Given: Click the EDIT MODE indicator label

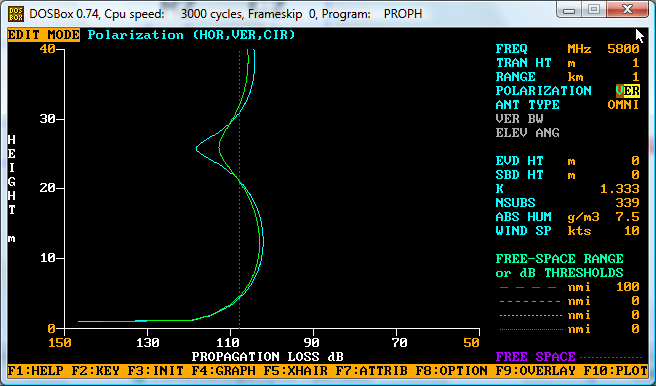Looking at the screenshot, I should [x=44, y=35].
